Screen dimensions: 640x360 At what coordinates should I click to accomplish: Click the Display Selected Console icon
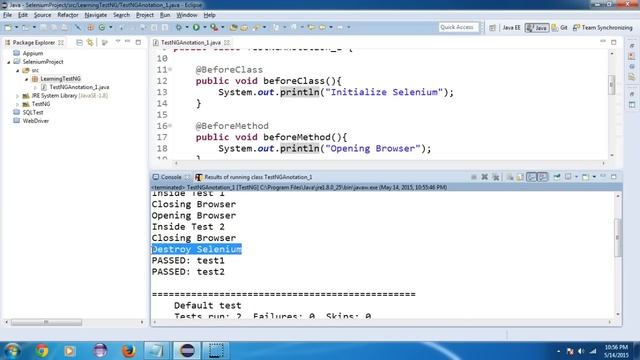[x=568, y=177]
